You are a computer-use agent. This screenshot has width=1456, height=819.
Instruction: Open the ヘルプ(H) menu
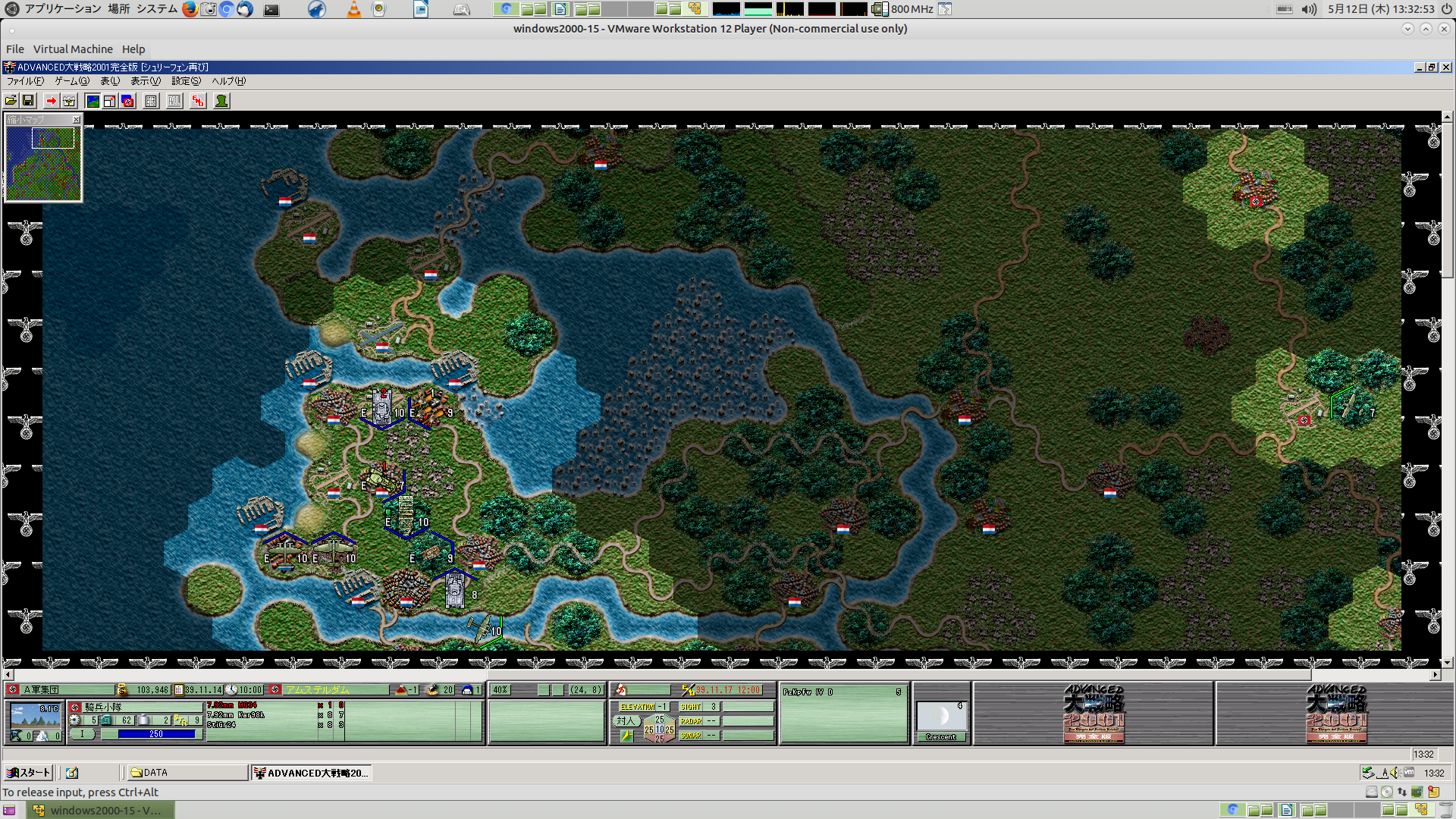(x=228, y=81)
